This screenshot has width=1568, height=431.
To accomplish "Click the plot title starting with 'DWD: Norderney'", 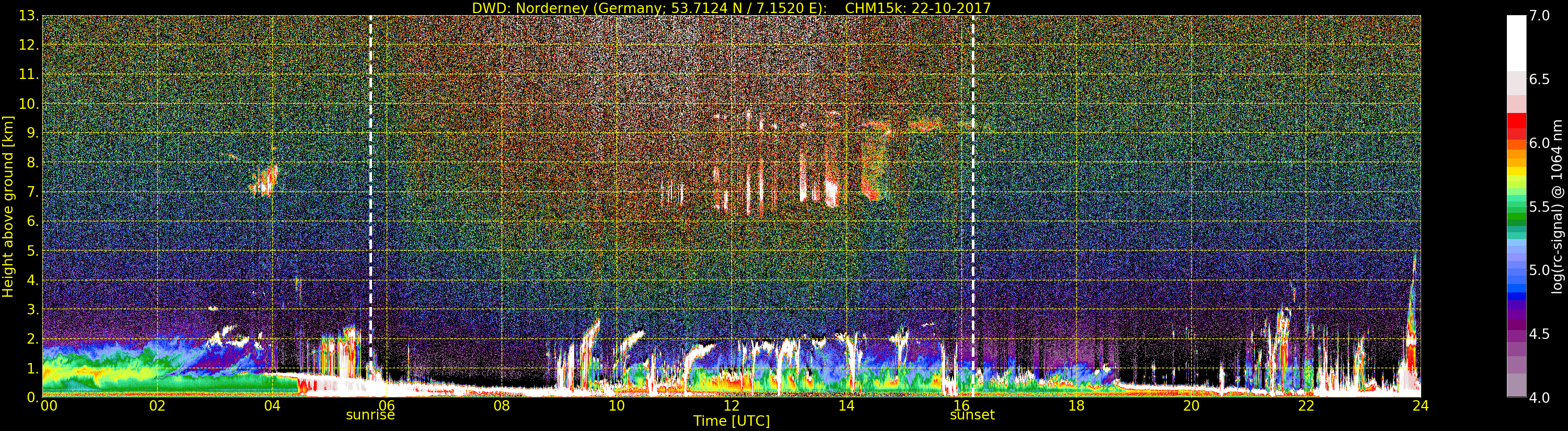I will [731, 8].
